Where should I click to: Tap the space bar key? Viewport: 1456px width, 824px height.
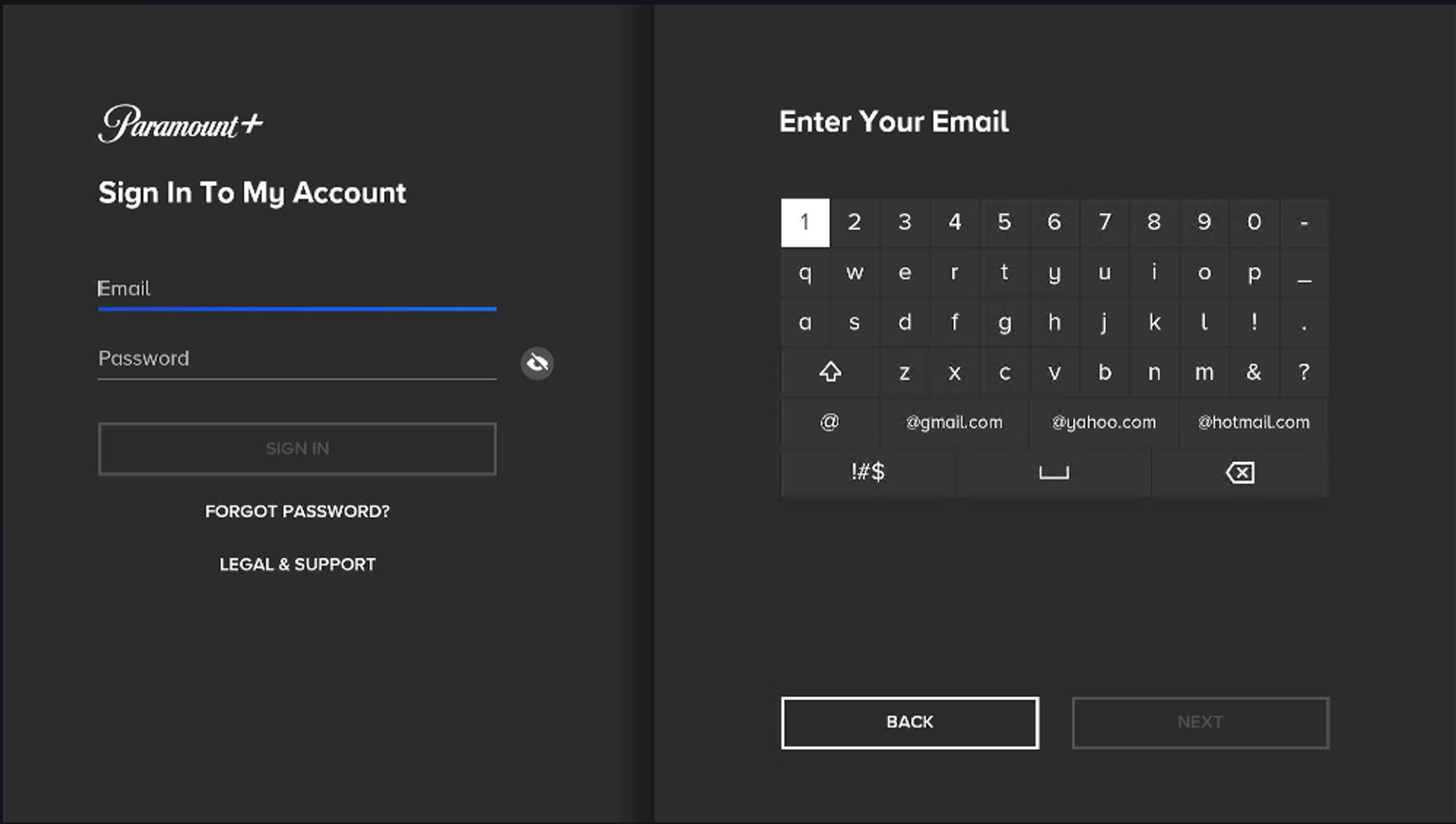(x=1053, y=473)
